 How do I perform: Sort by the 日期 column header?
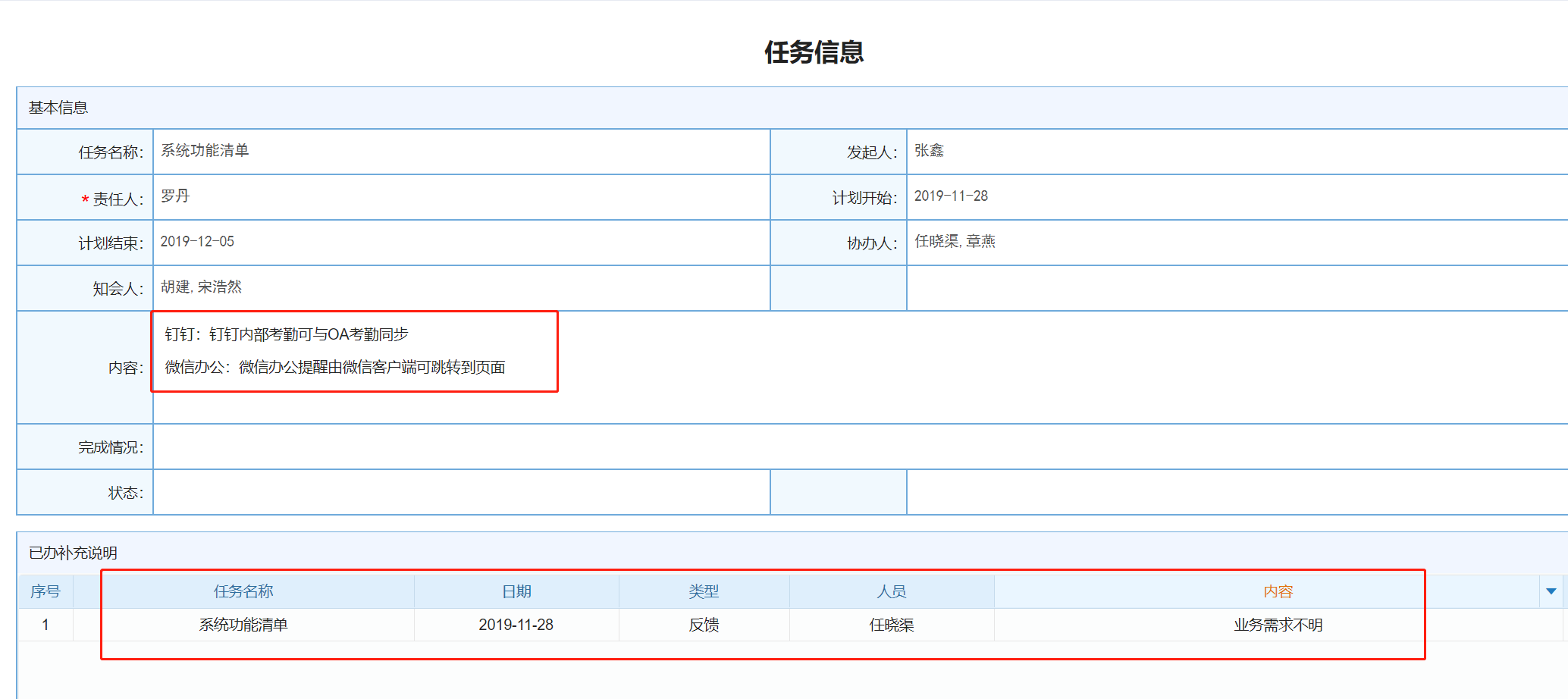516,591
